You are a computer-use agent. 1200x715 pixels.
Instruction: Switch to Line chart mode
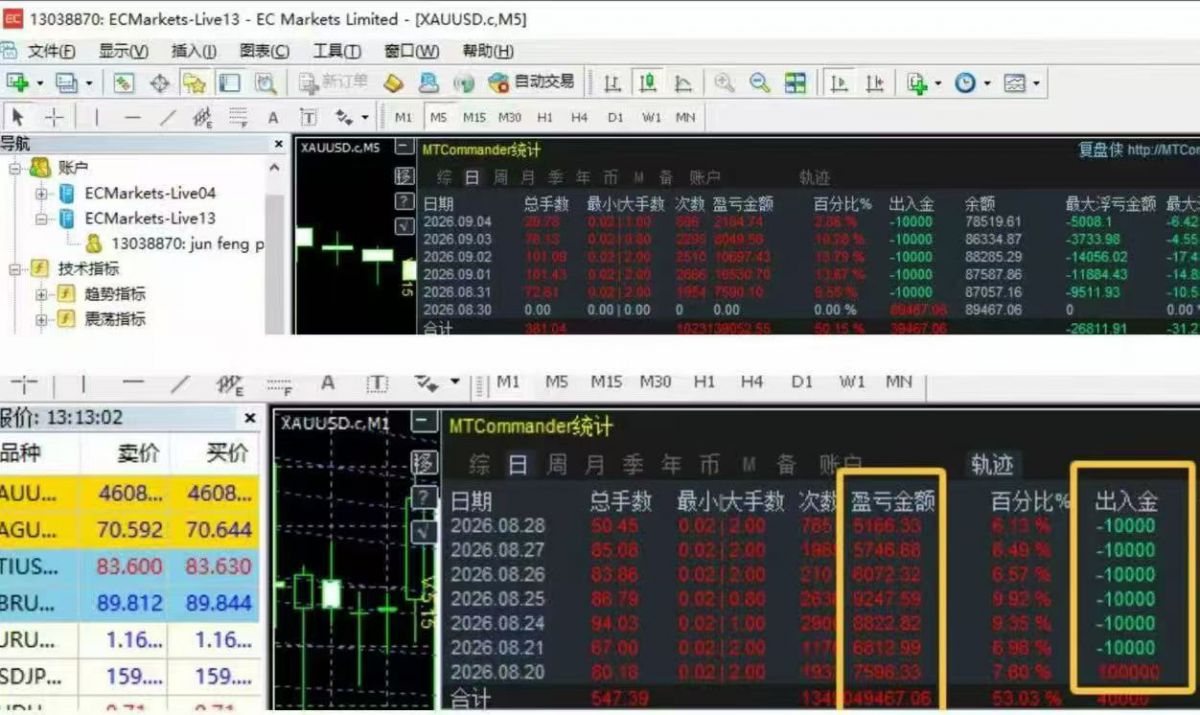(x=683, y=83)
